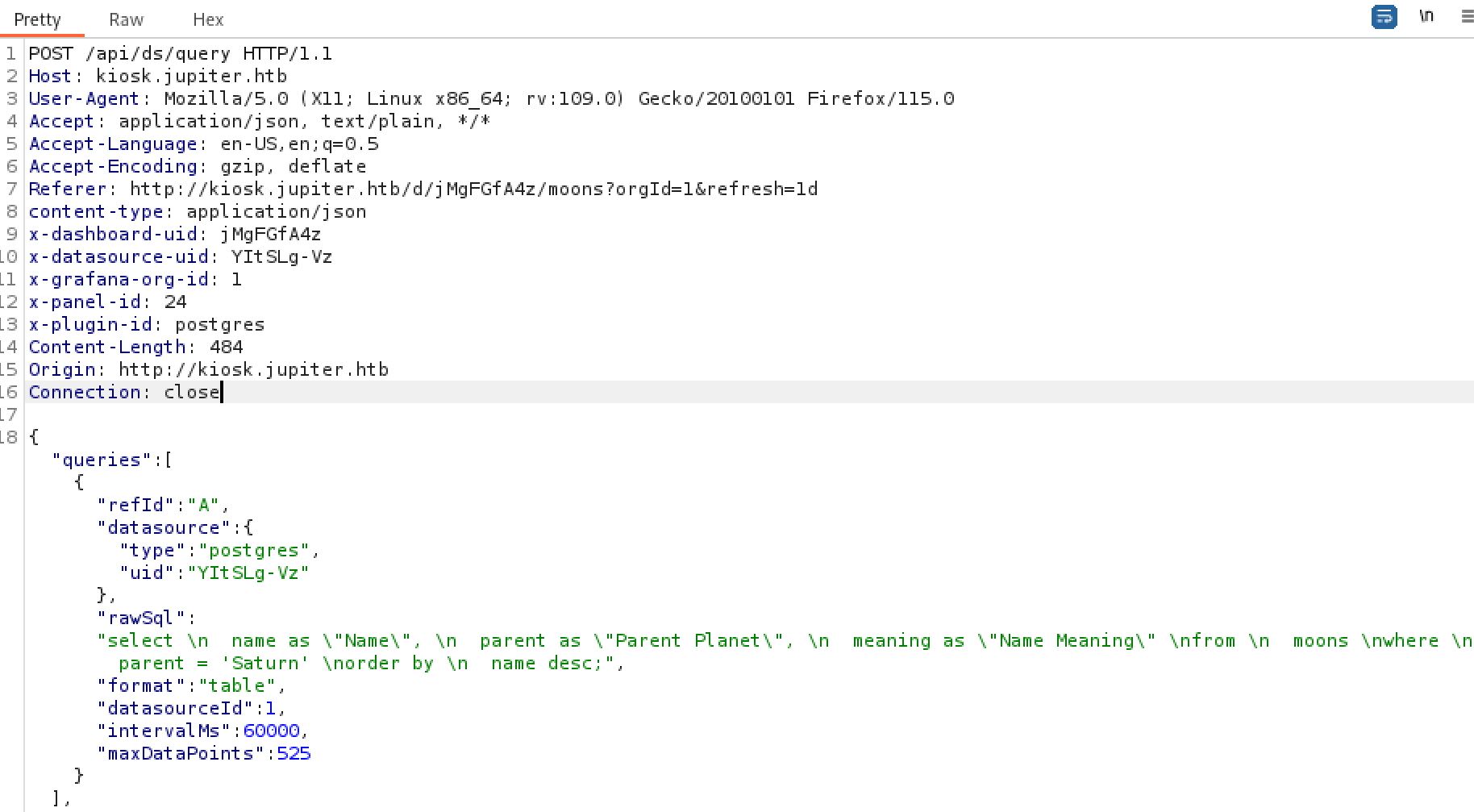The image size is (1474, 812).
Task: Switch to the Raw tab
Action: (x=126, y=19)
